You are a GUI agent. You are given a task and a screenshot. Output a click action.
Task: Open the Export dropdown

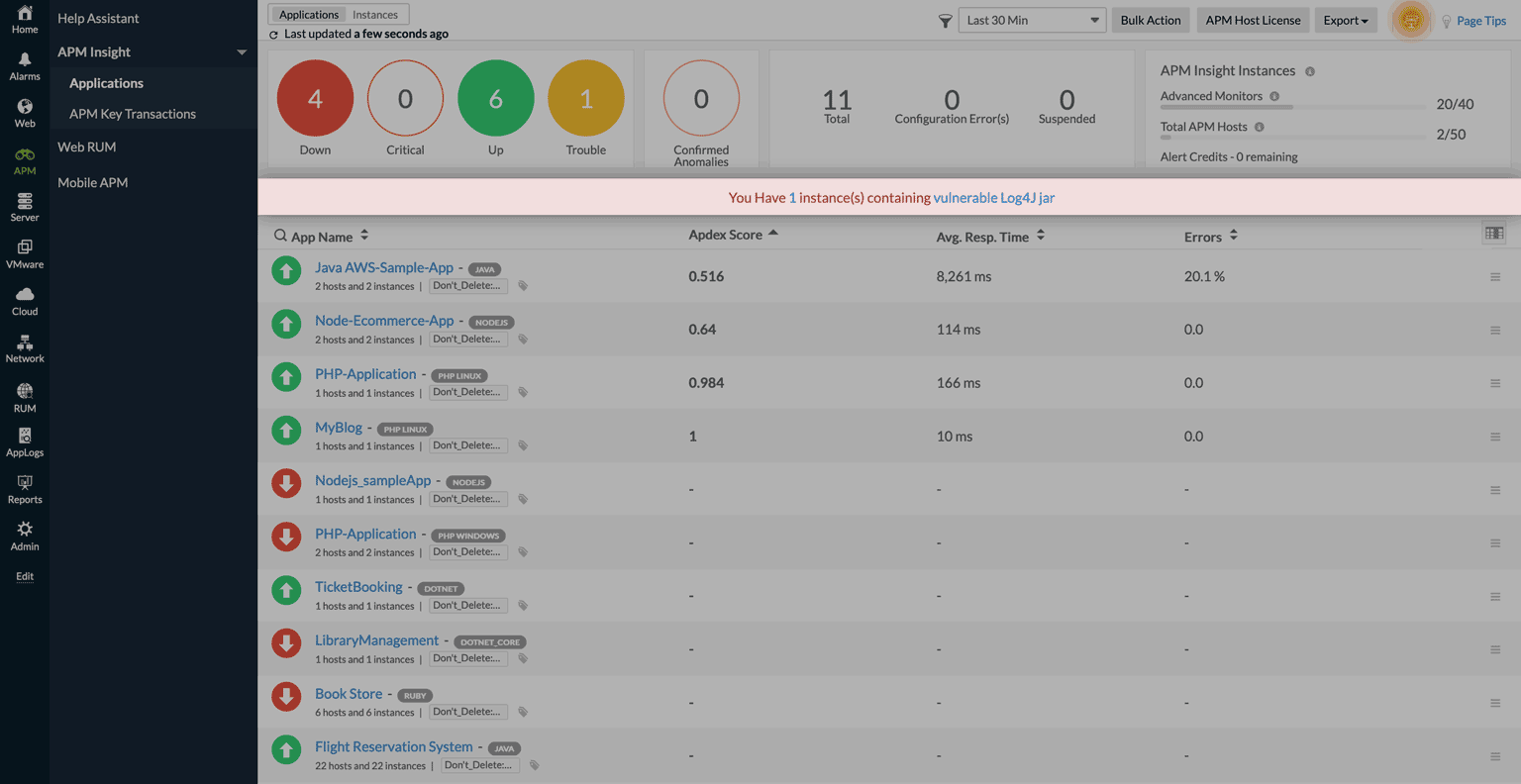tap(1345, 20)
